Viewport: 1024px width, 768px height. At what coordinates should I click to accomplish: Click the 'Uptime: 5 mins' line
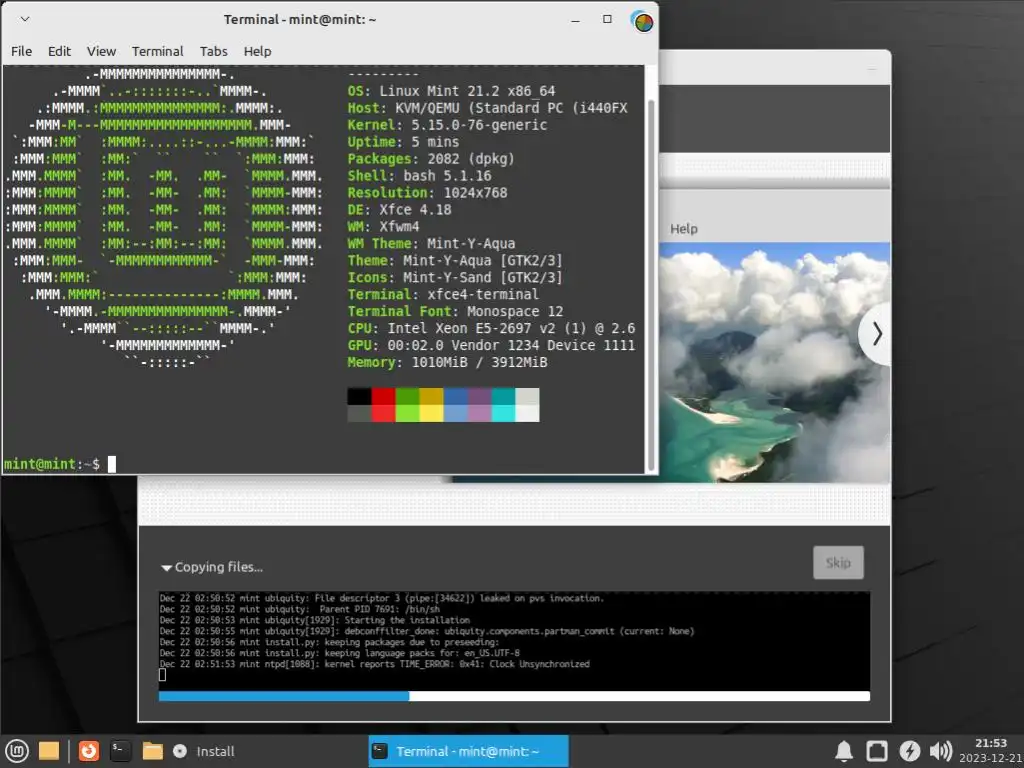tap(403, 142)
